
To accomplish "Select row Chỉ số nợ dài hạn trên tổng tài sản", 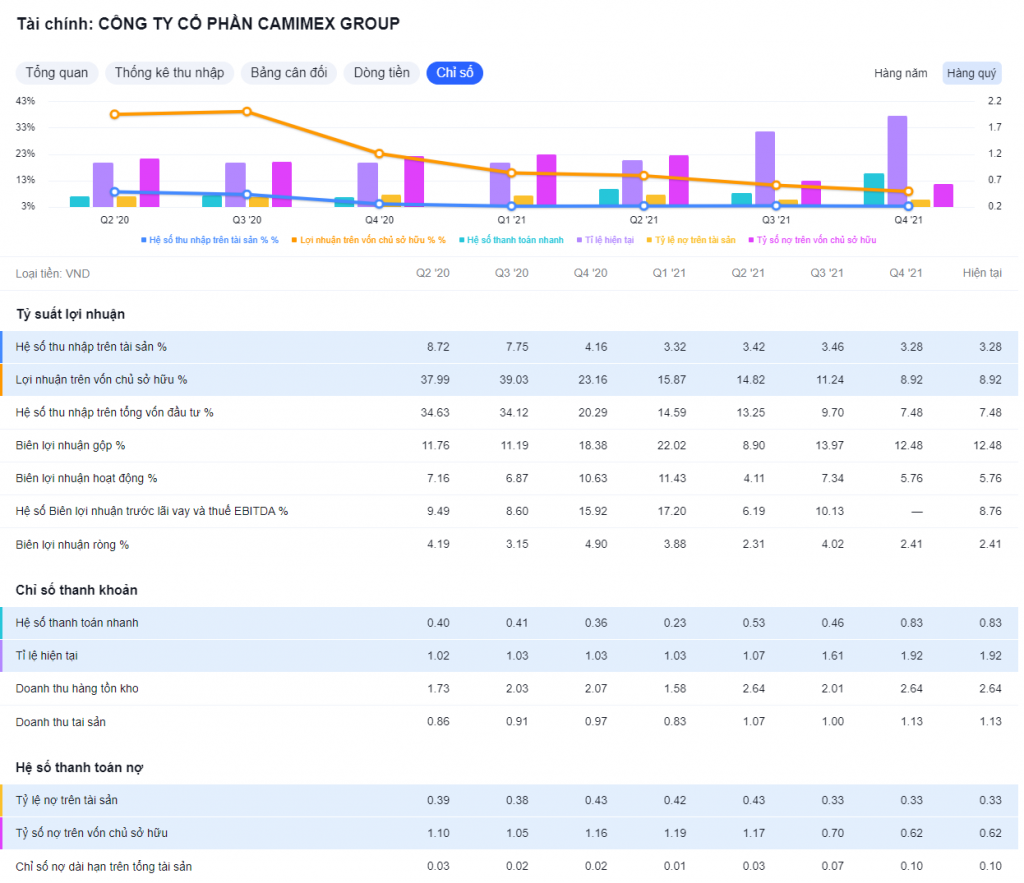I will pos(509,866).
